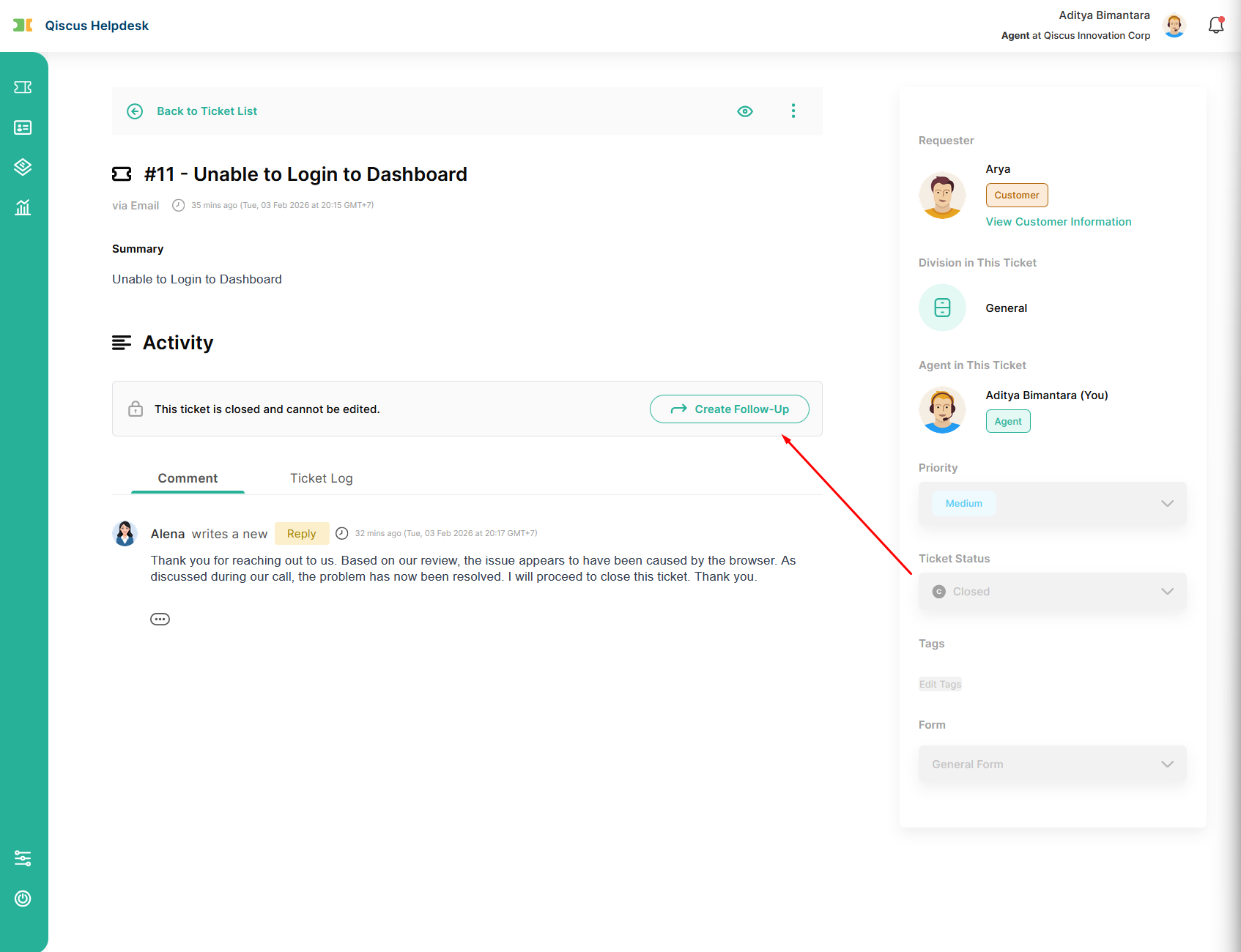Click the Create Follow-Up button
1241x952 pixels.
click(x=729, y=409)
